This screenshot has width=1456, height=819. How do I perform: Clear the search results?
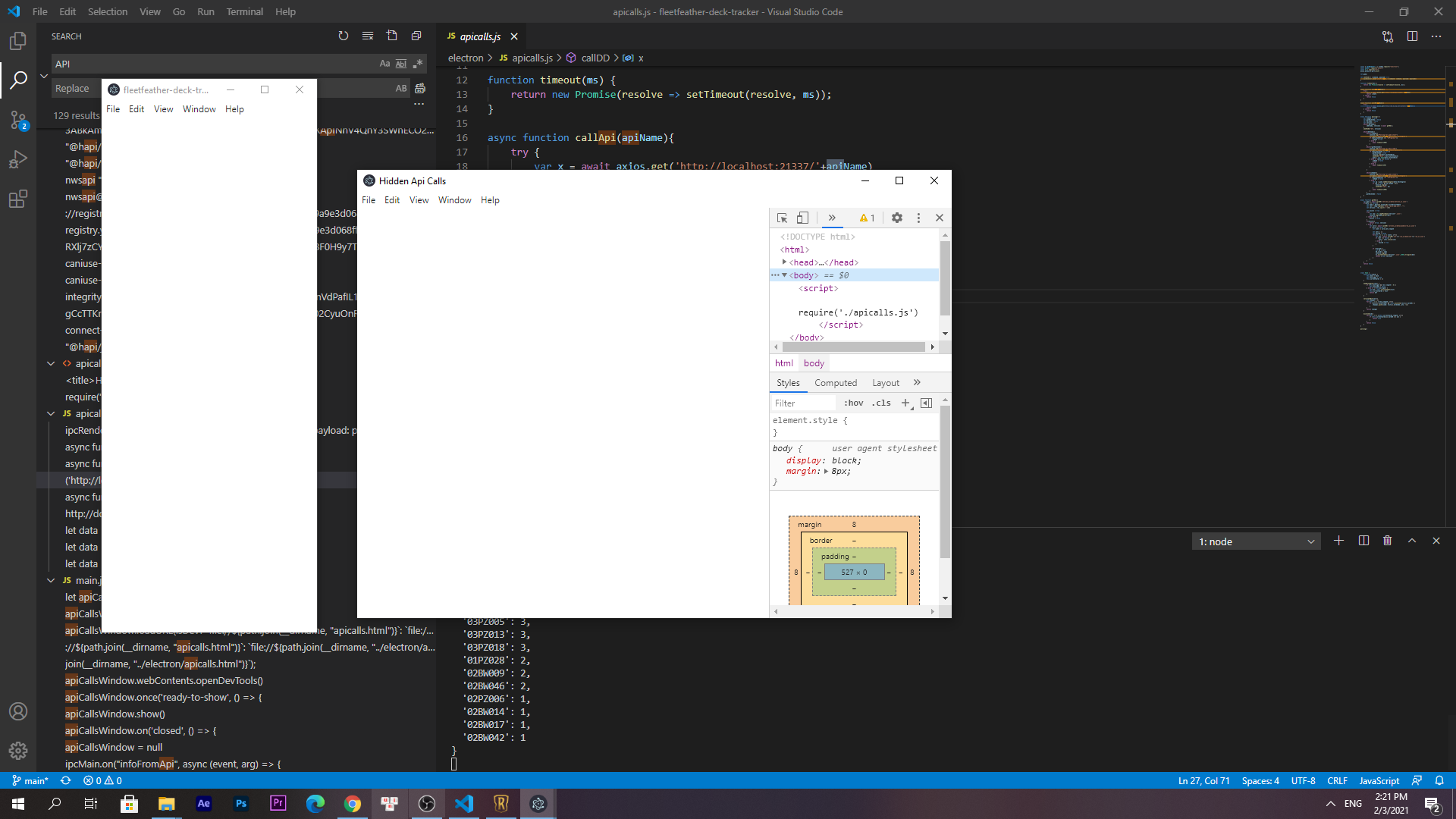(368, 36)
